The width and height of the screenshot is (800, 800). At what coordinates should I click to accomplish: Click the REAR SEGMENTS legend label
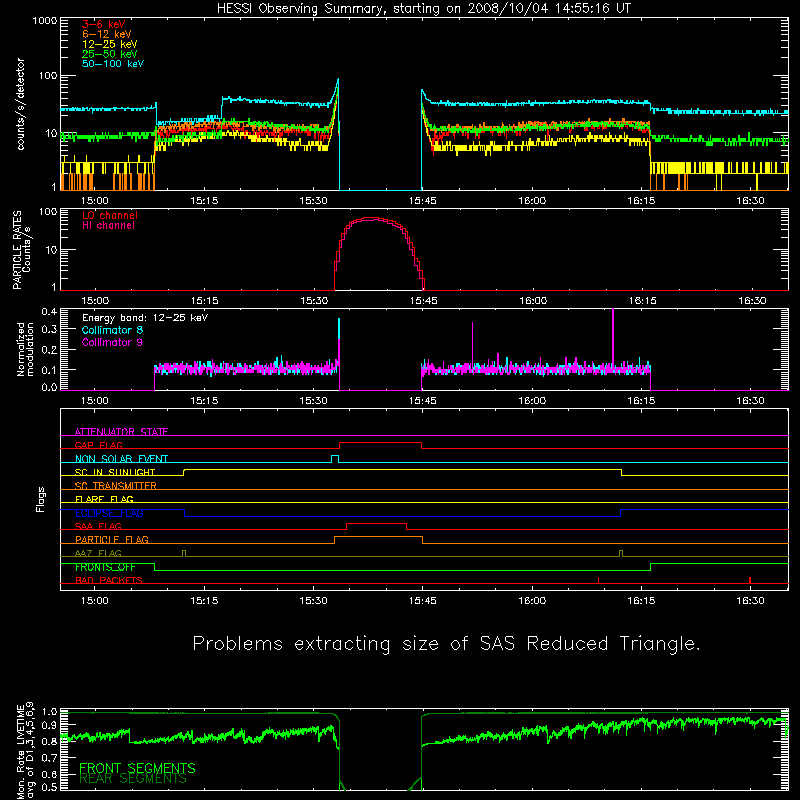tap(133, 779)
